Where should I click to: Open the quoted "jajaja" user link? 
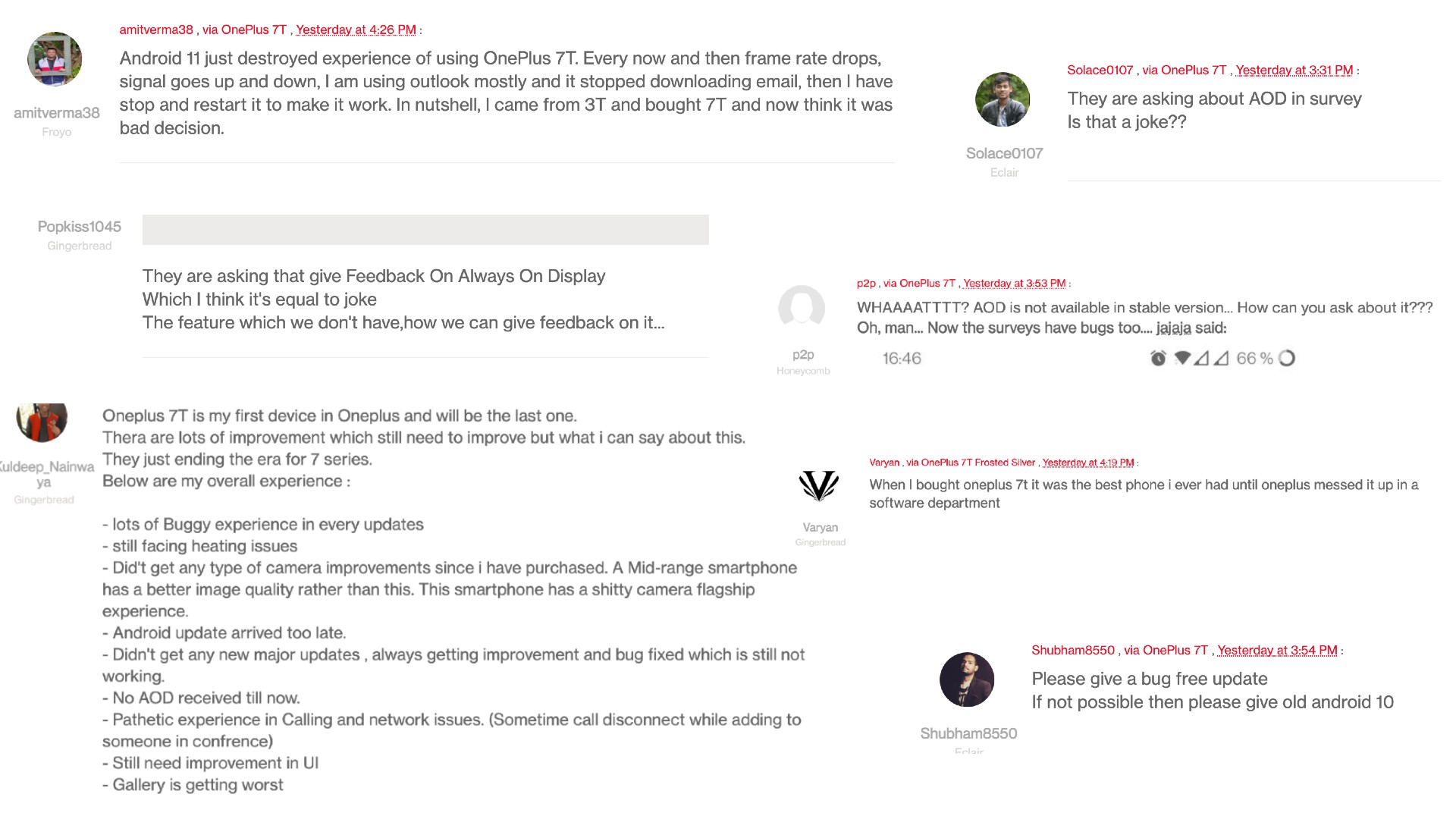pyautogui.click(x=1173, y=328)
